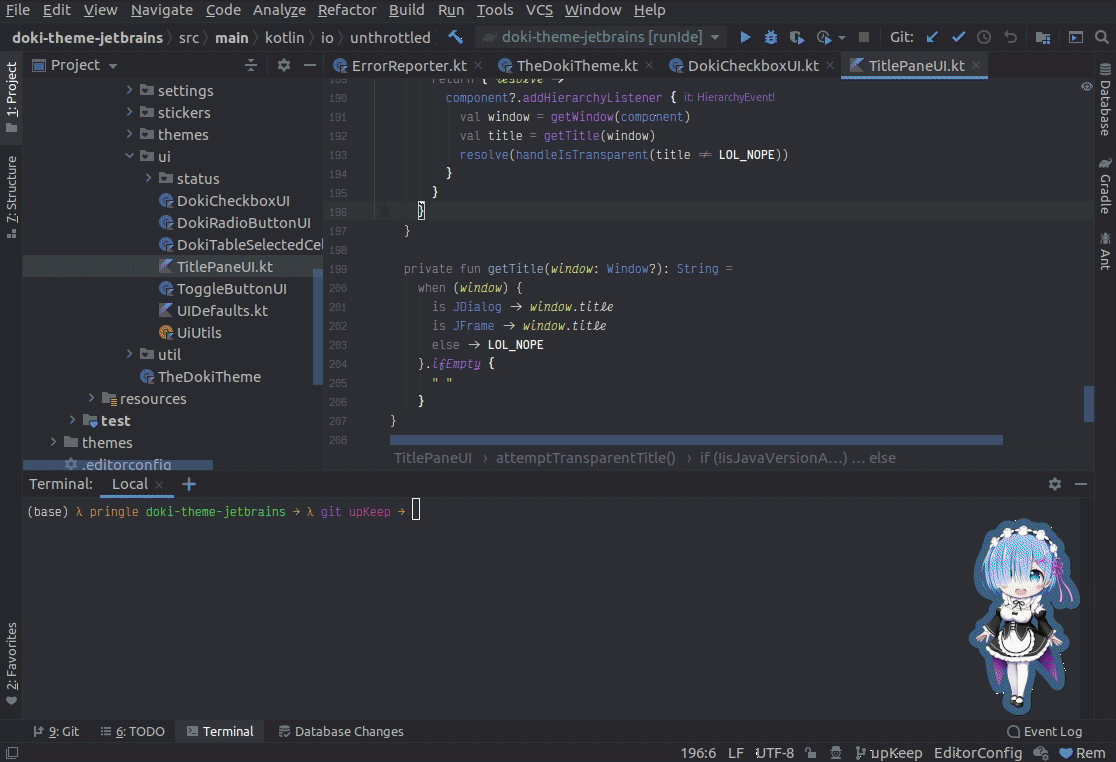
Task: Click the Build project hammer icon
Action: pos(456,37)
